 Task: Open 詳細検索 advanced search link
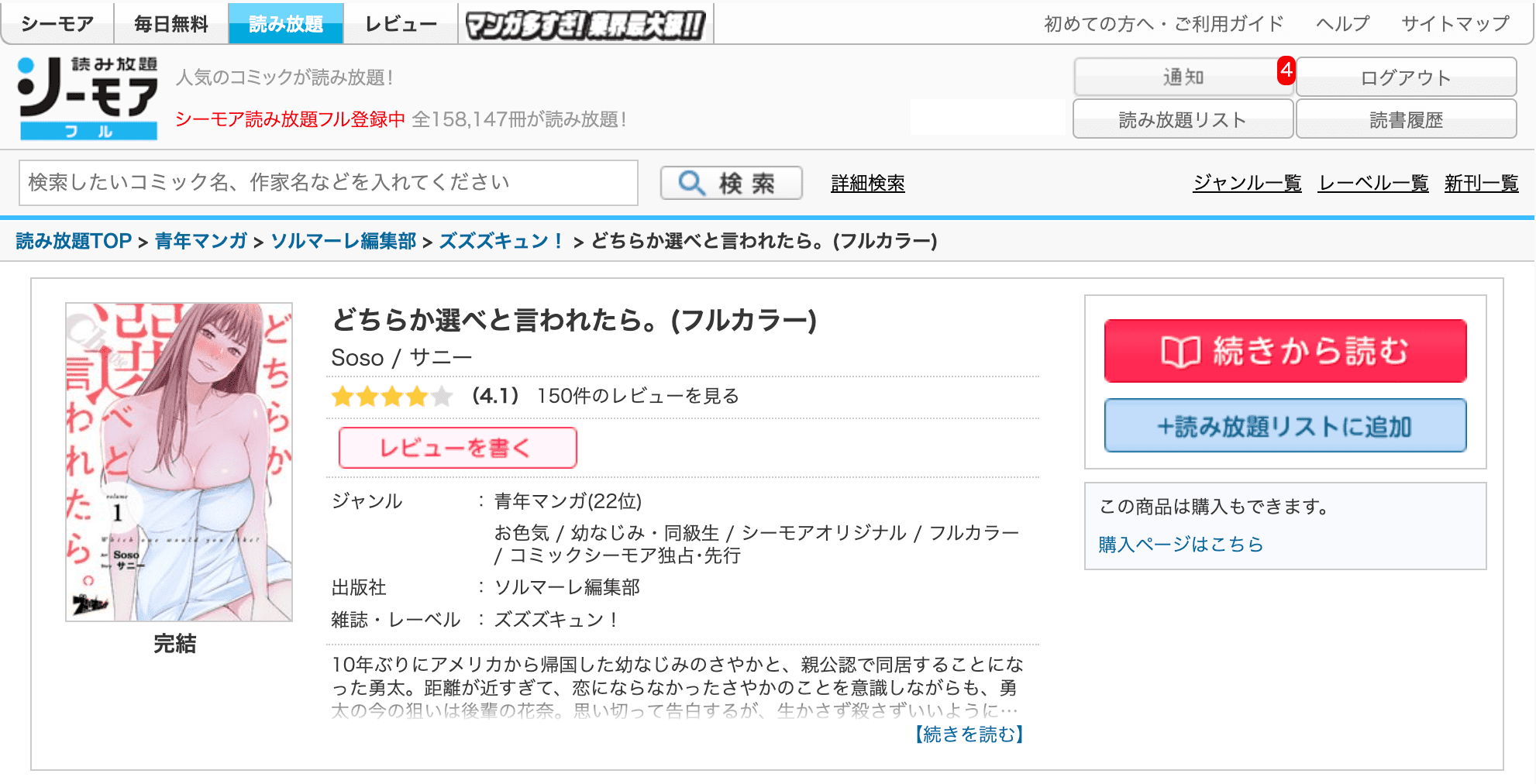[x=868, y=184]
